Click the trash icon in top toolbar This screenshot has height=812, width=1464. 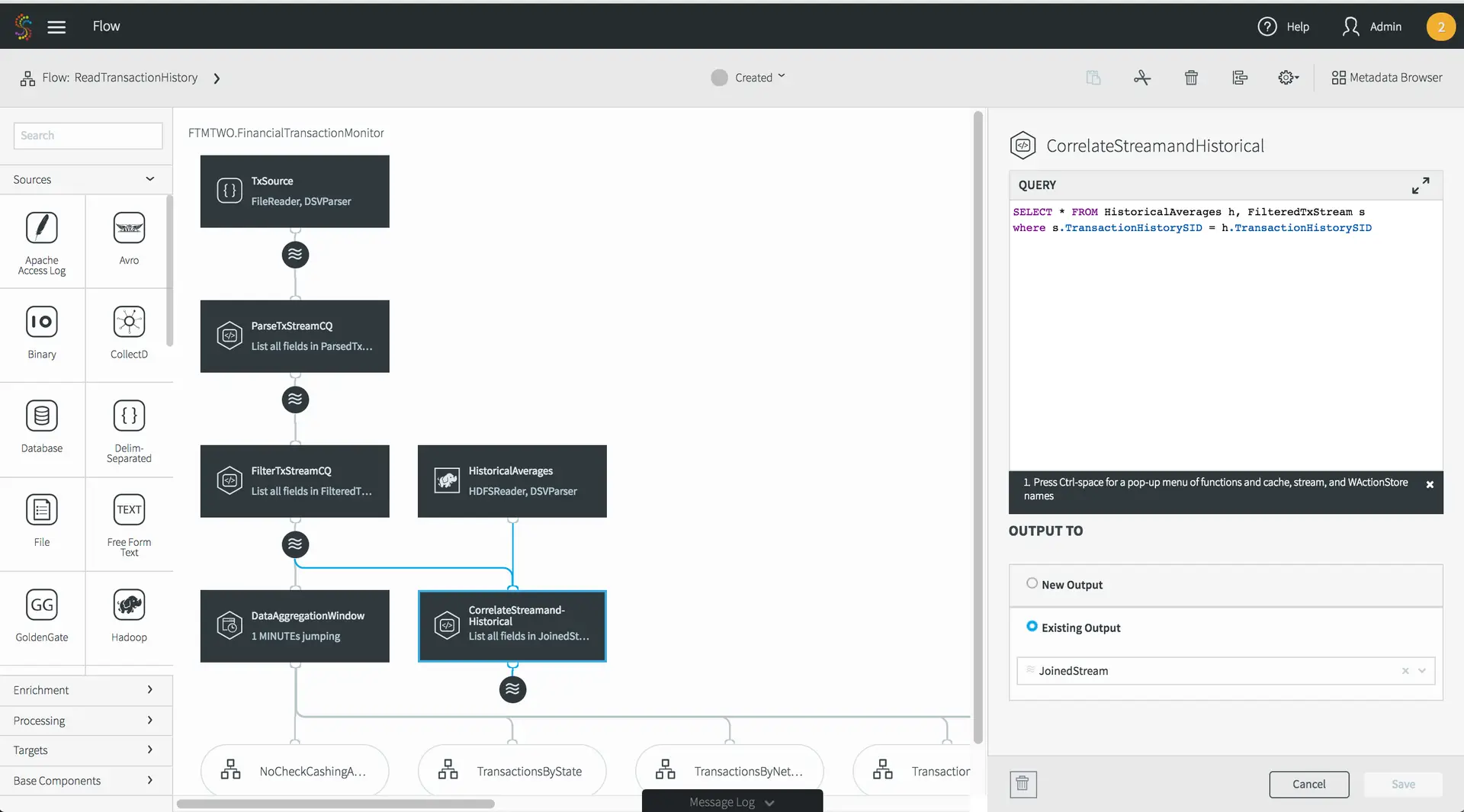[1191, 78]
